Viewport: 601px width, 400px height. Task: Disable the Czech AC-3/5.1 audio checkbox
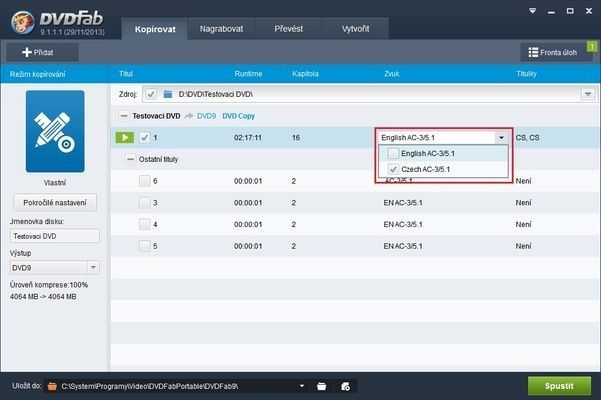click(x=393, y=169)
